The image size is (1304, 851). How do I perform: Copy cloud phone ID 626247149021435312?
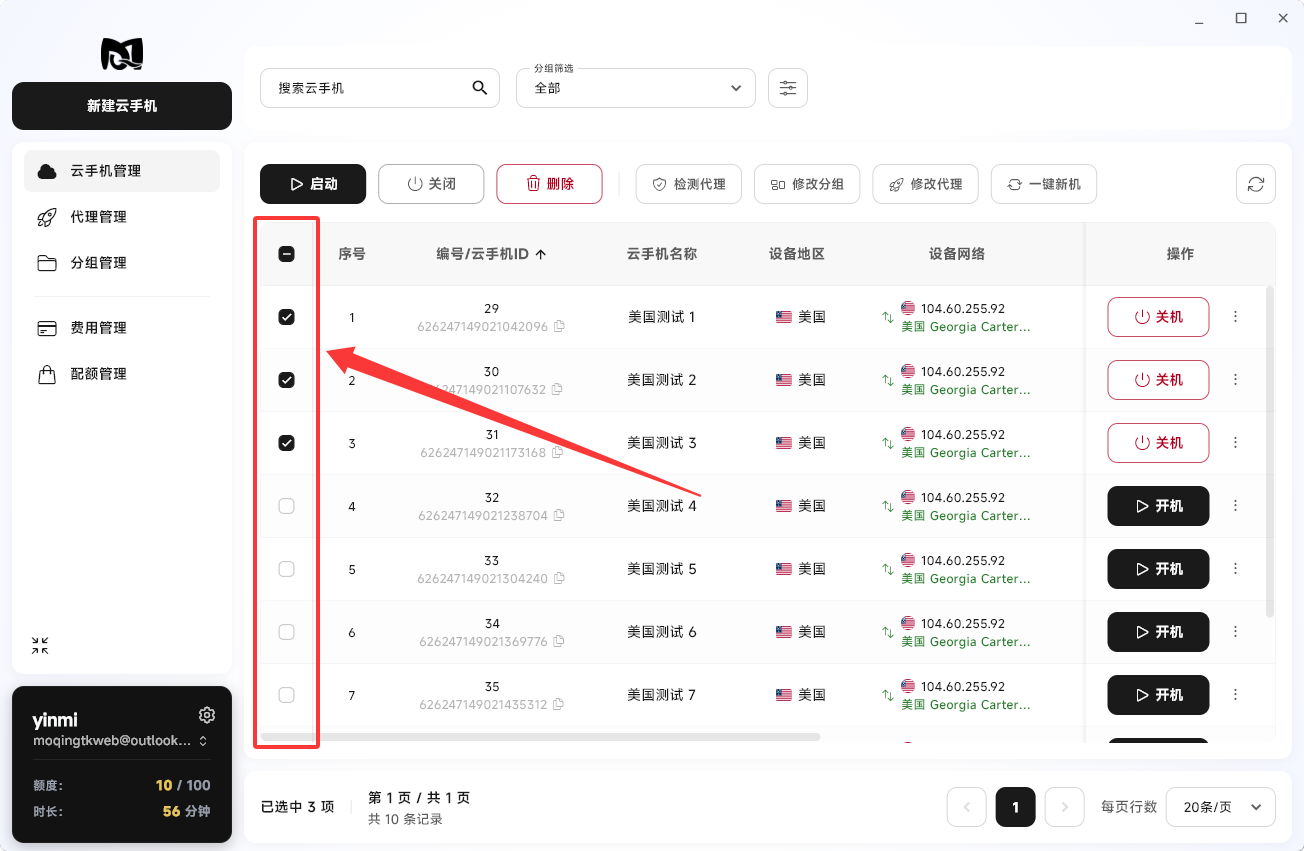coord(559,704)
